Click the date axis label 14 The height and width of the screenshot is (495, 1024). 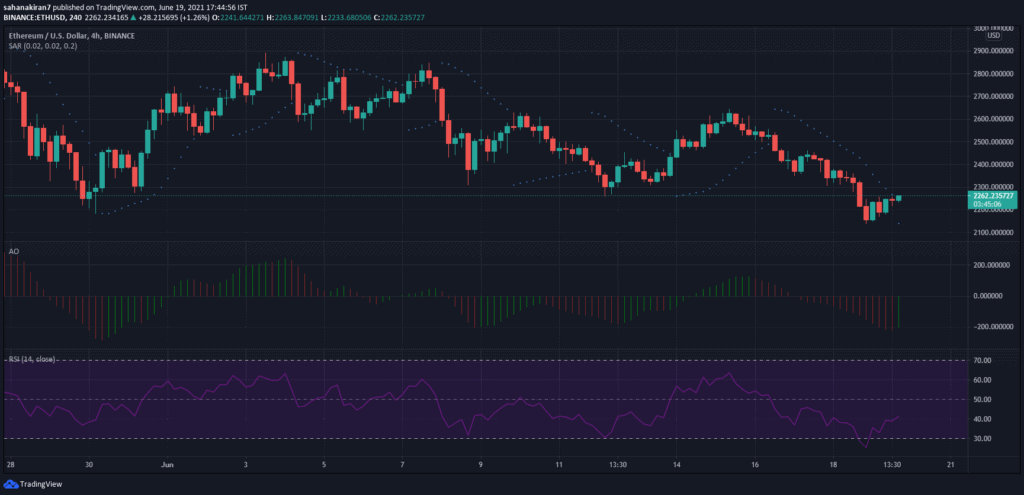coord(677,465)
